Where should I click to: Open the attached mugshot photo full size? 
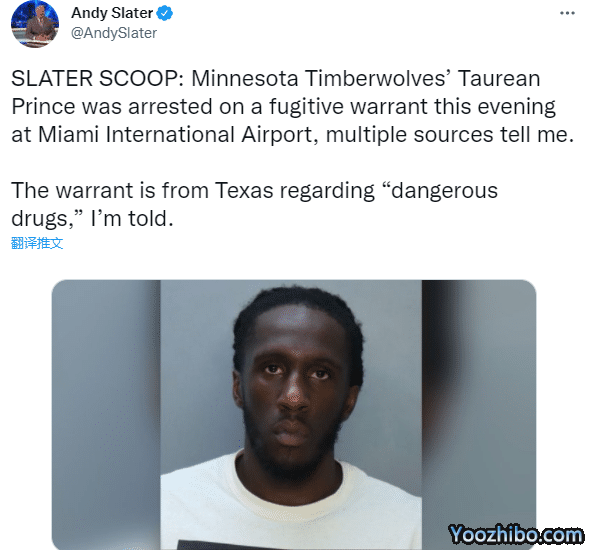tap(294, 414)
